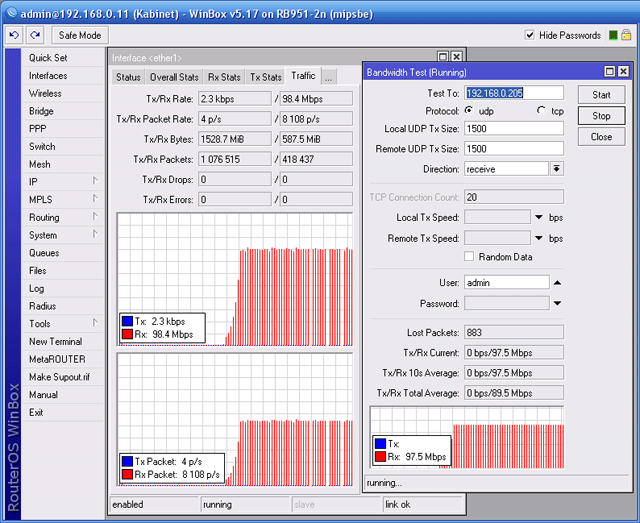
Task: Toggle Hide Passwords checkbox
Action: pyautogui.click(x=529, y=35)
